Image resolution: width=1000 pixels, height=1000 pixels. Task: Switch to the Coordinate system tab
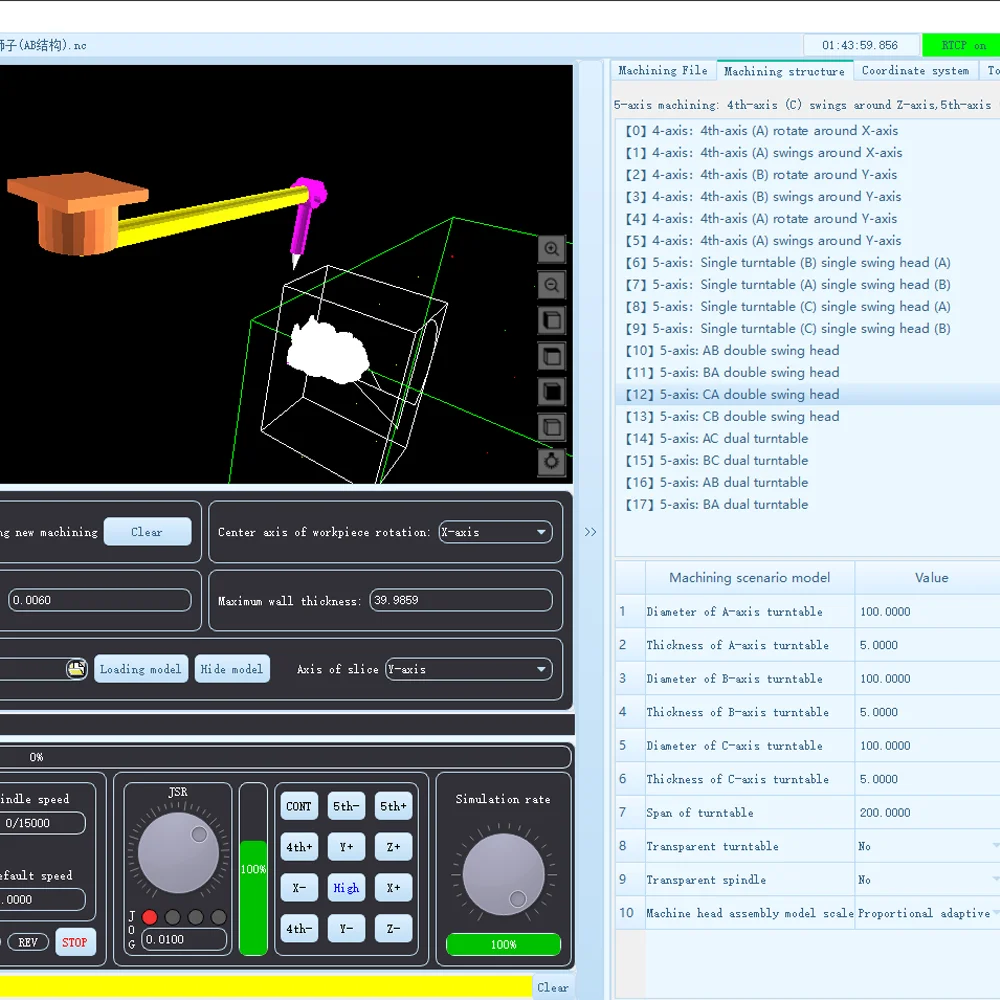point(915,71)
